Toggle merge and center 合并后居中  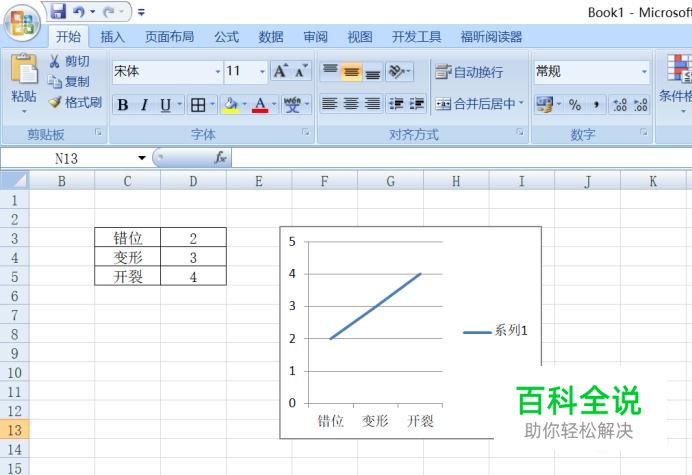475,104
